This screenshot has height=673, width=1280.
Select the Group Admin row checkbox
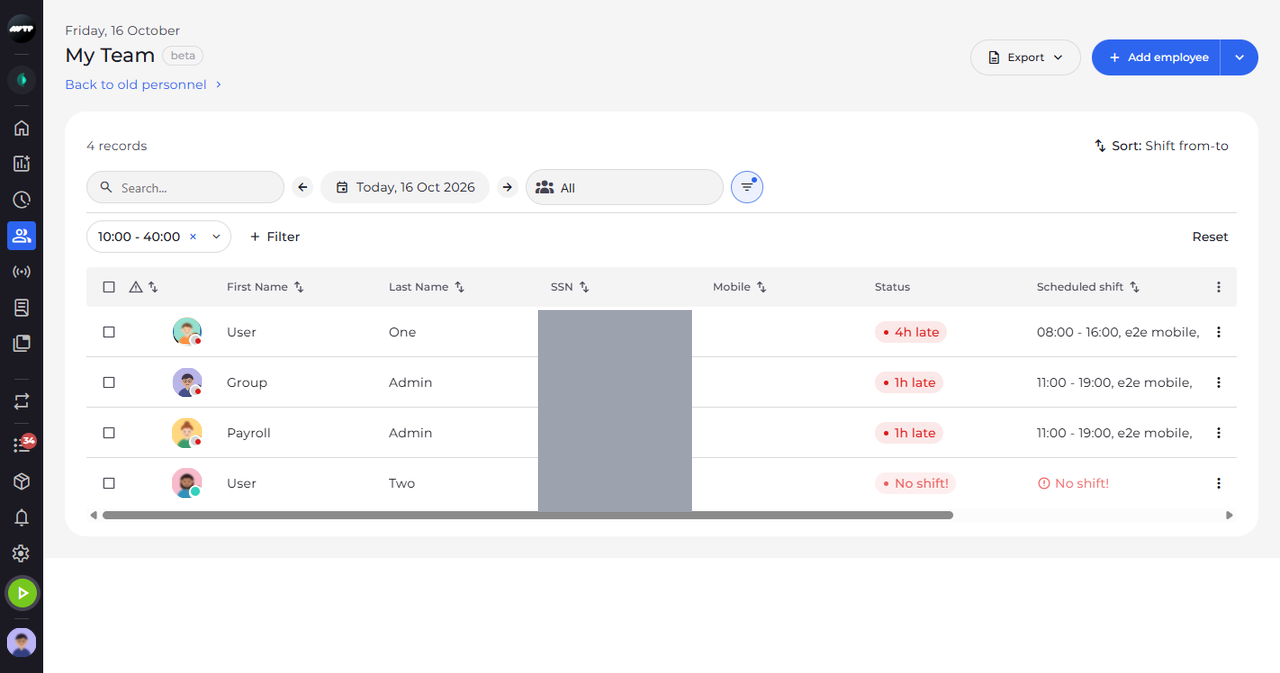109,382
